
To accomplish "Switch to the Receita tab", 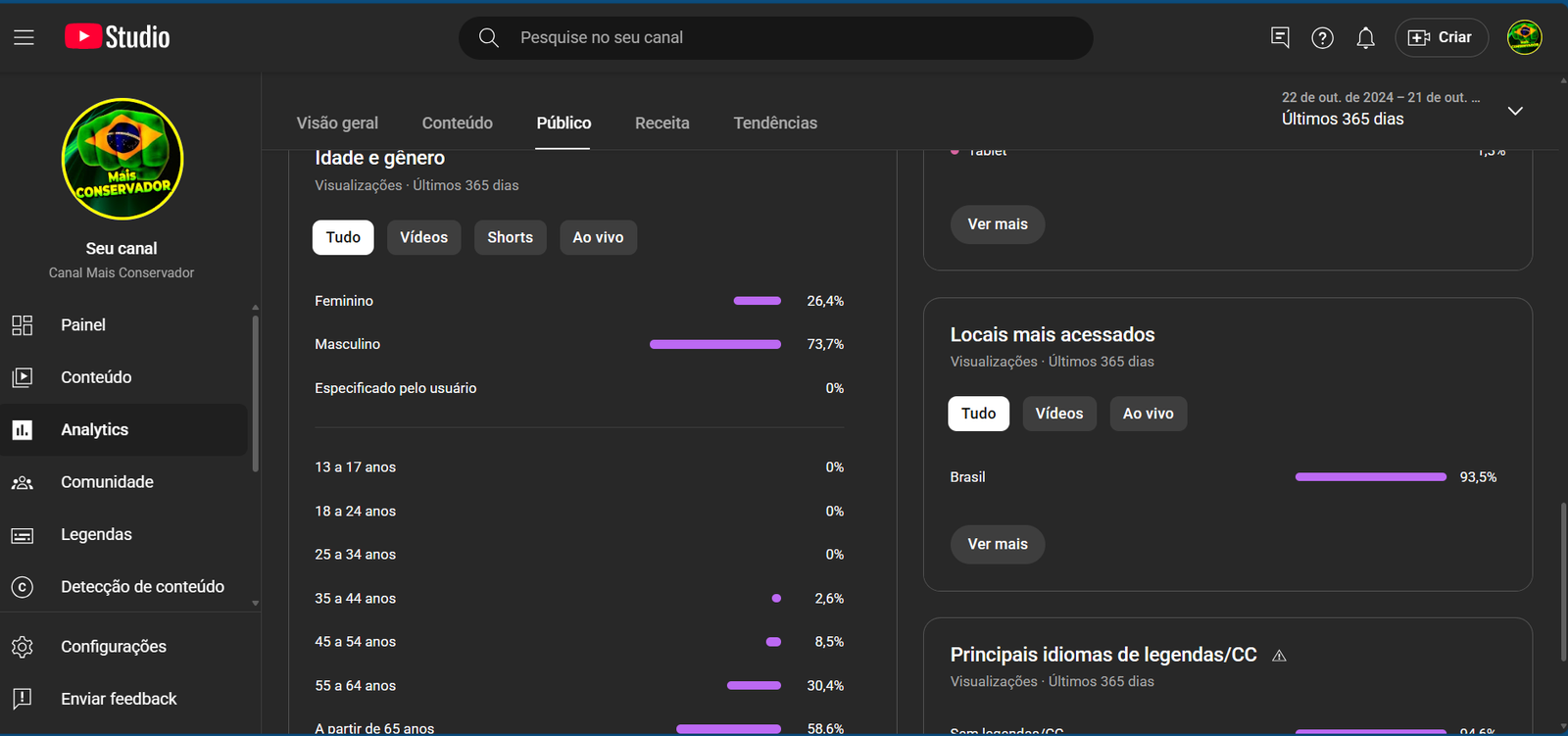I will [x=661, y=123].
